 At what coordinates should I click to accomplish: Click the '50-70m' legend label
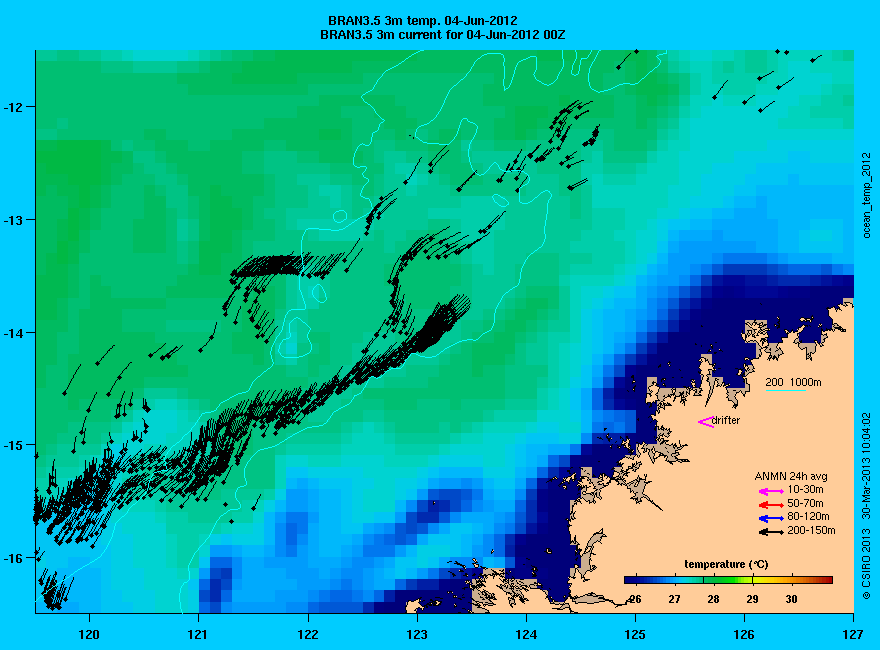pos(805,503)
